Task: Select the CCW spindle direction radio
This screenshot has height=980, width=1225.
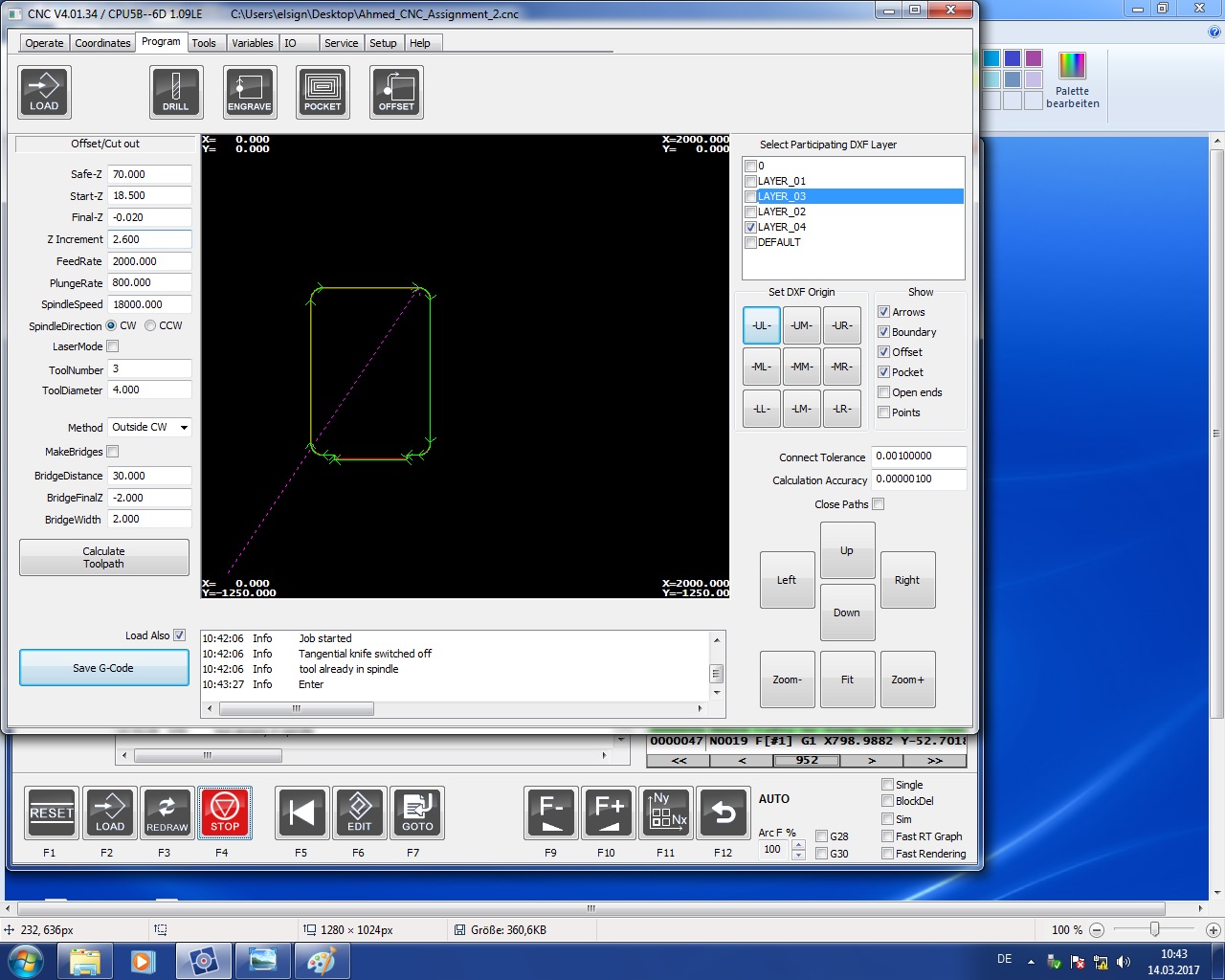Action: coord(150,325)
